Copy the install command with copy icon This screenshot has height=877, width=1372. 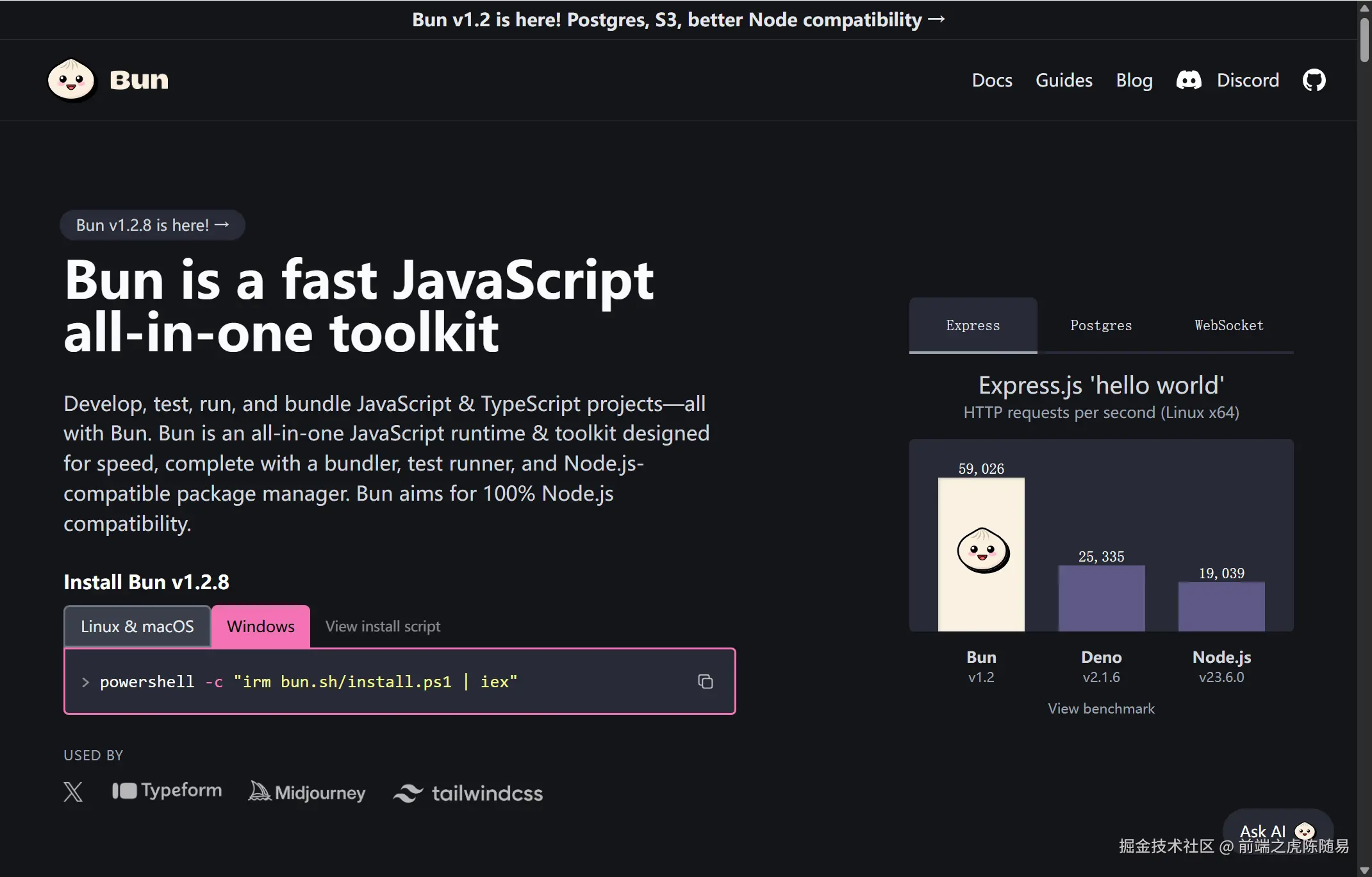click(x=705, y=681)
